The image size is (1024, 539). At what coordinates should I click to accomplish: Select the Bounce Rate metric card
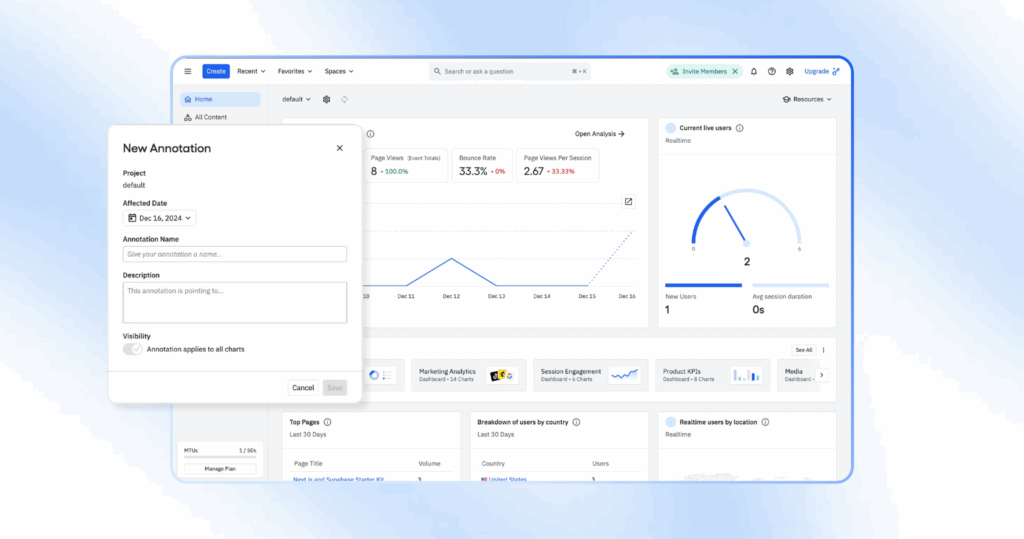point(482,165)
